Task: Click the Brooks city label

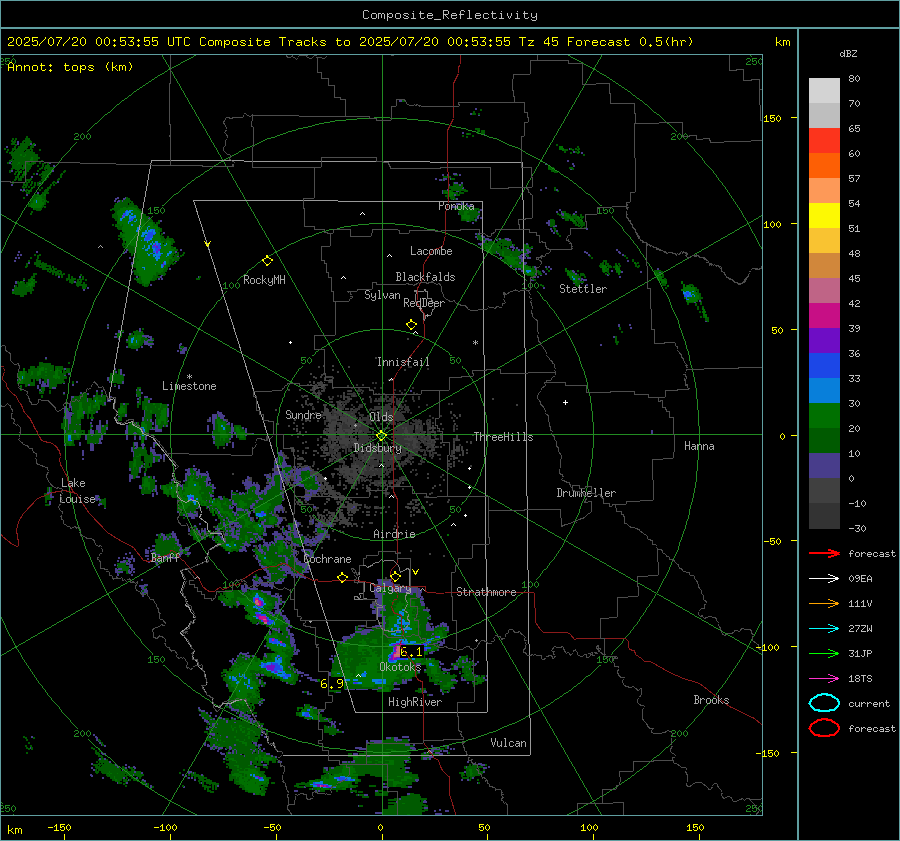Action: coord(711,700)
